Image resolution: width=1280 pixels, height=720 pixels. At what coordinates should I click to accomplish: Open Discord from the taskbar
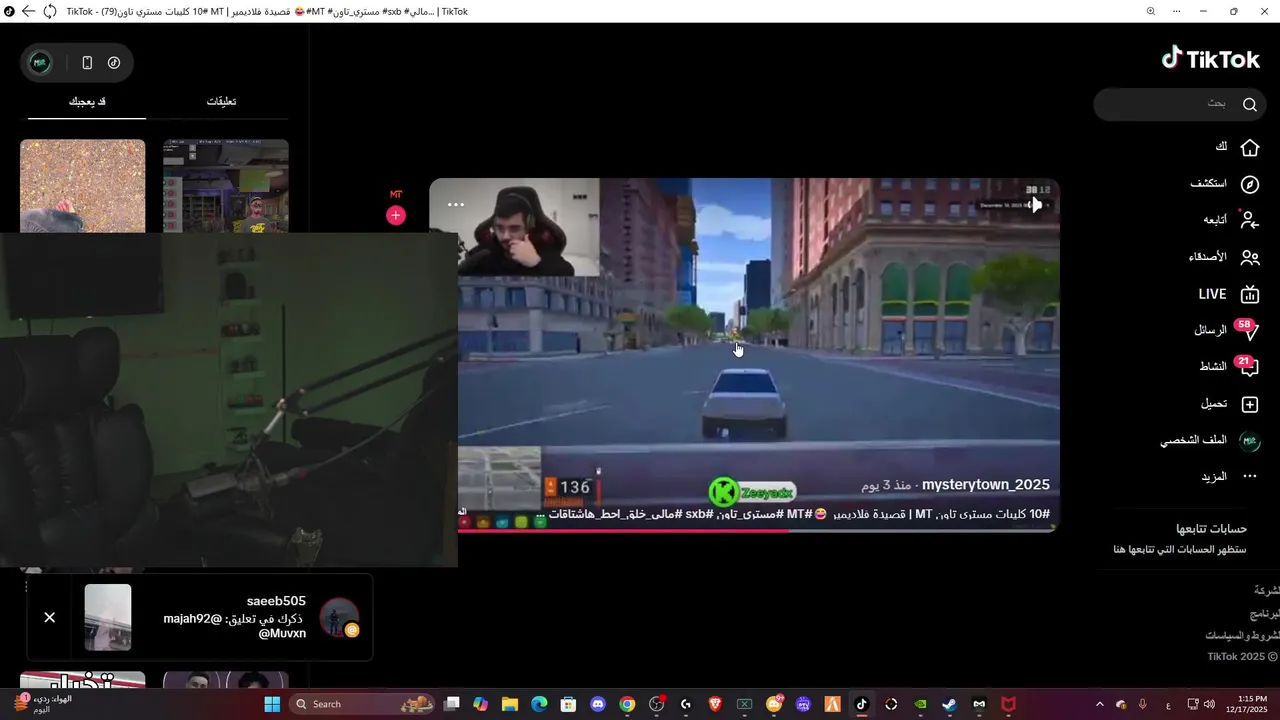click(x=598, y=704)
